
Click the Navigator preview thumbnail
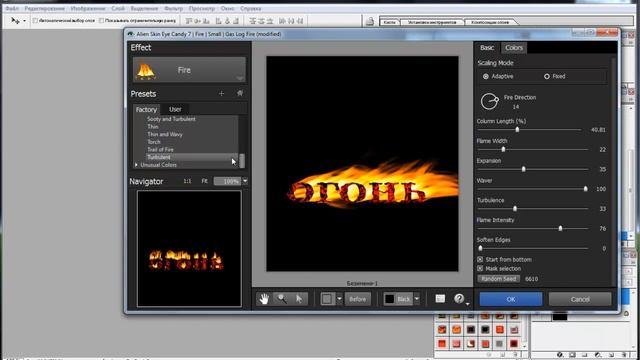[189, 249]
